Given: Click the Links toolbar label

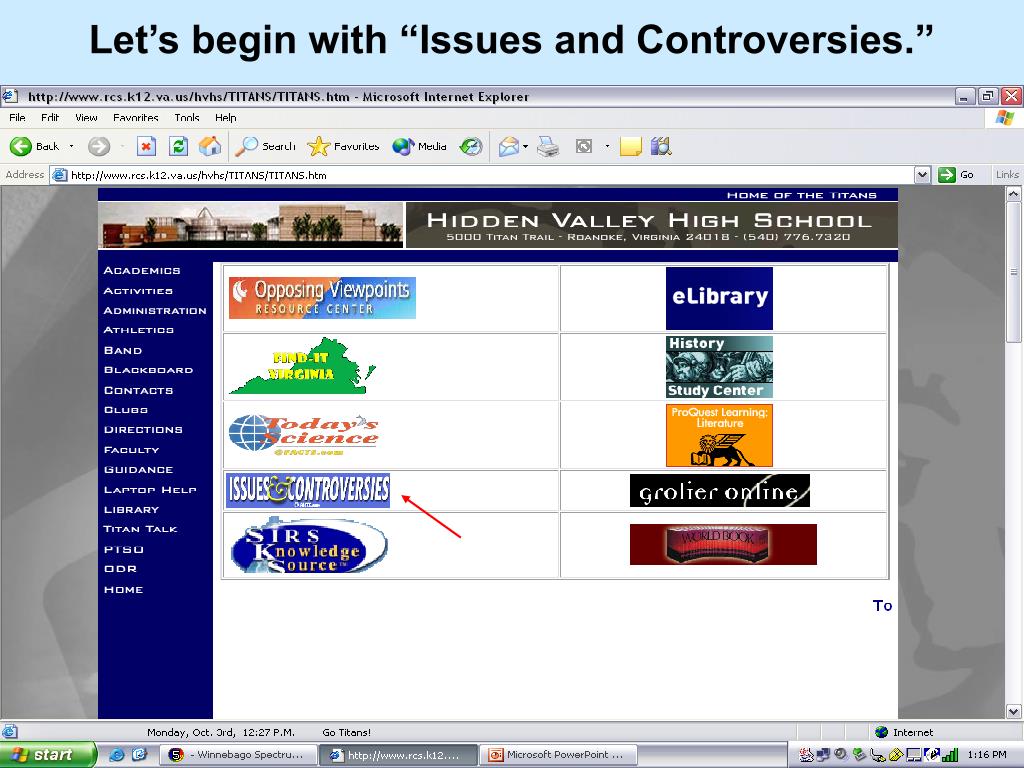Looking at the screenshot, I should pos(1007,174).
